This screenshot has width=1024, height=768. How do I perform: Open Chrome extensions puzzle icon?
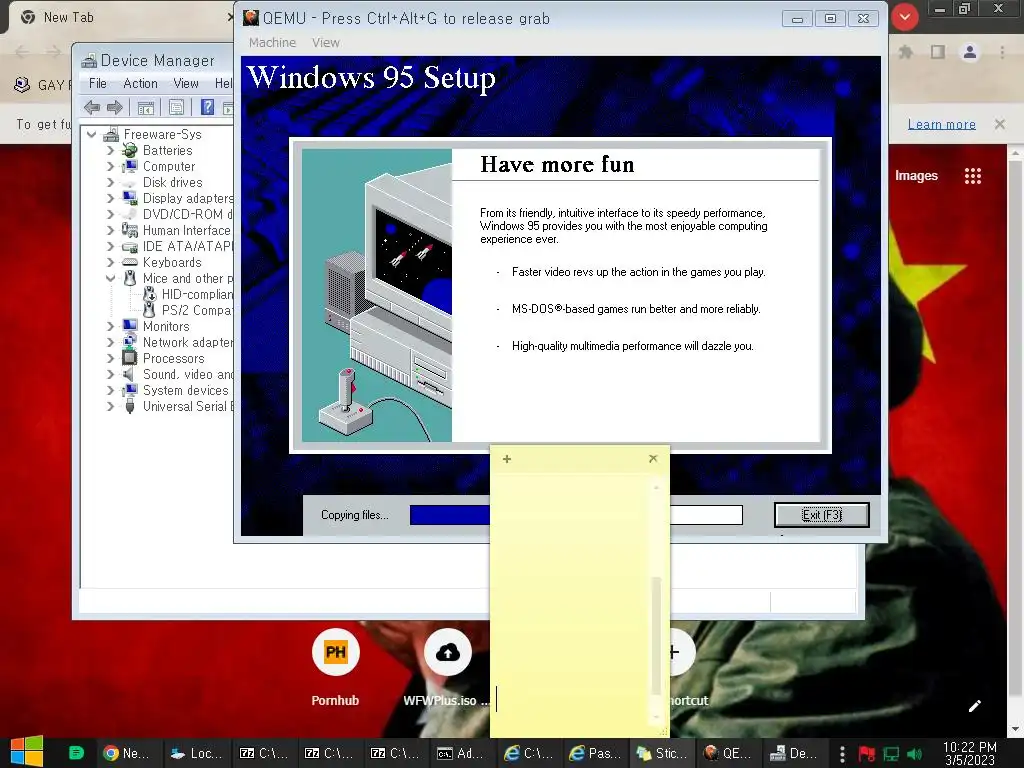point(906,52)
